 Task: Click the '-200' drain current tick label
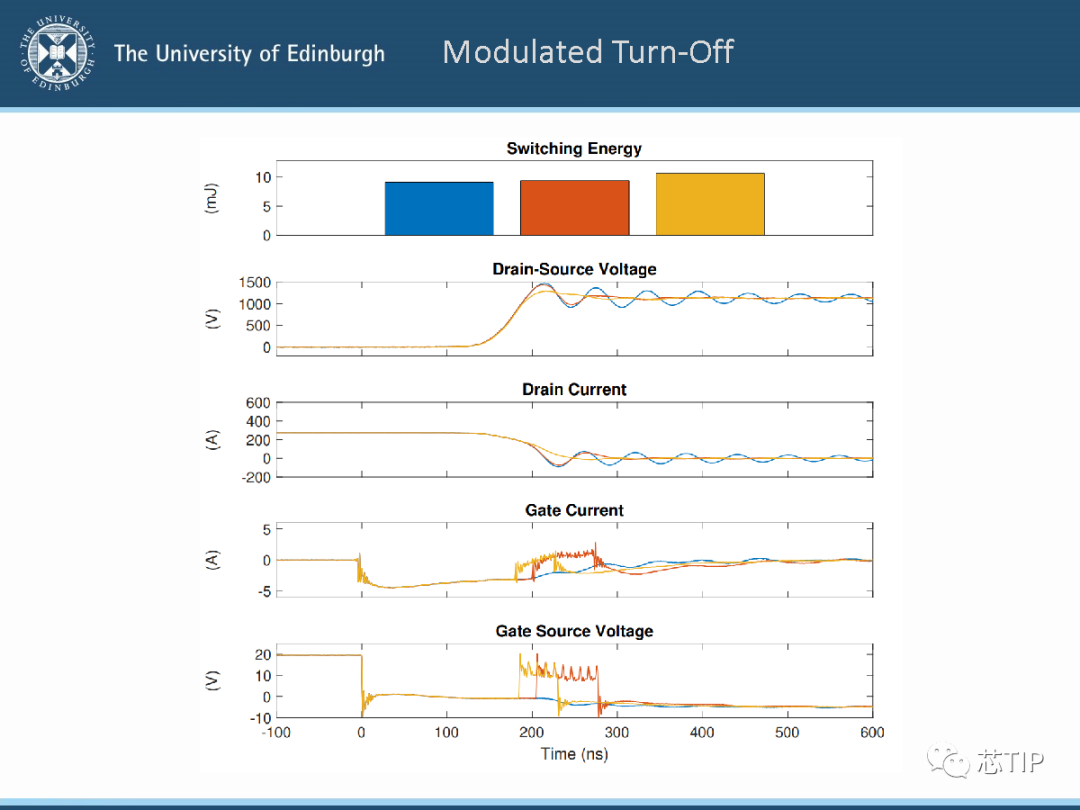point(256,477)
